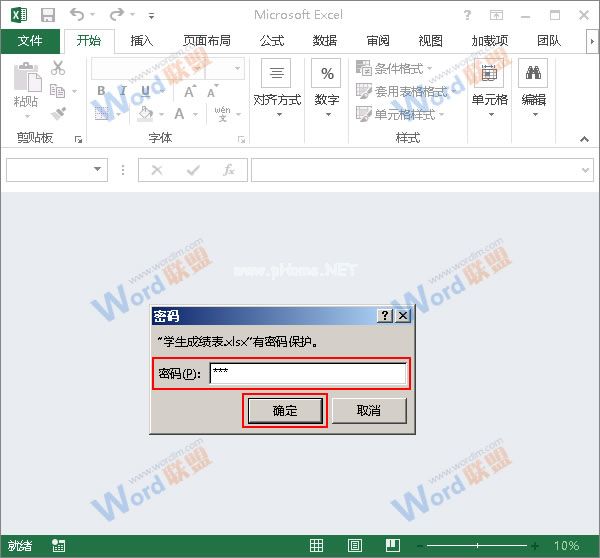The height and width of the screenshot is (558, 600).
Task: Confirm password with the 确定 button
Action: [285, 410]
